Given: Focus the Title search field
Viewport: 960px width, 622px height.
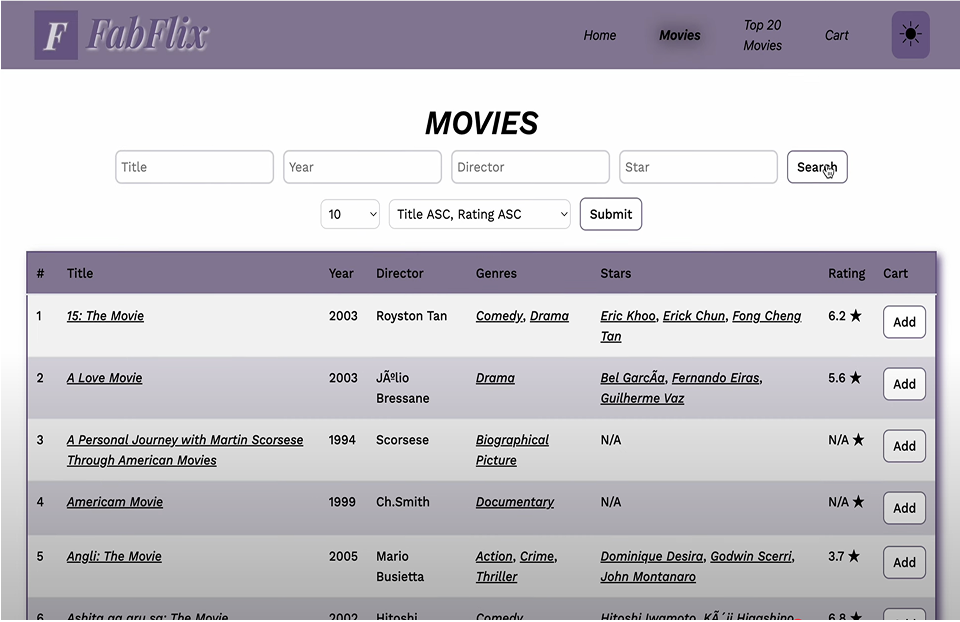Looking at the screenshot, I should pyautogui.click(x=194, y=167).
